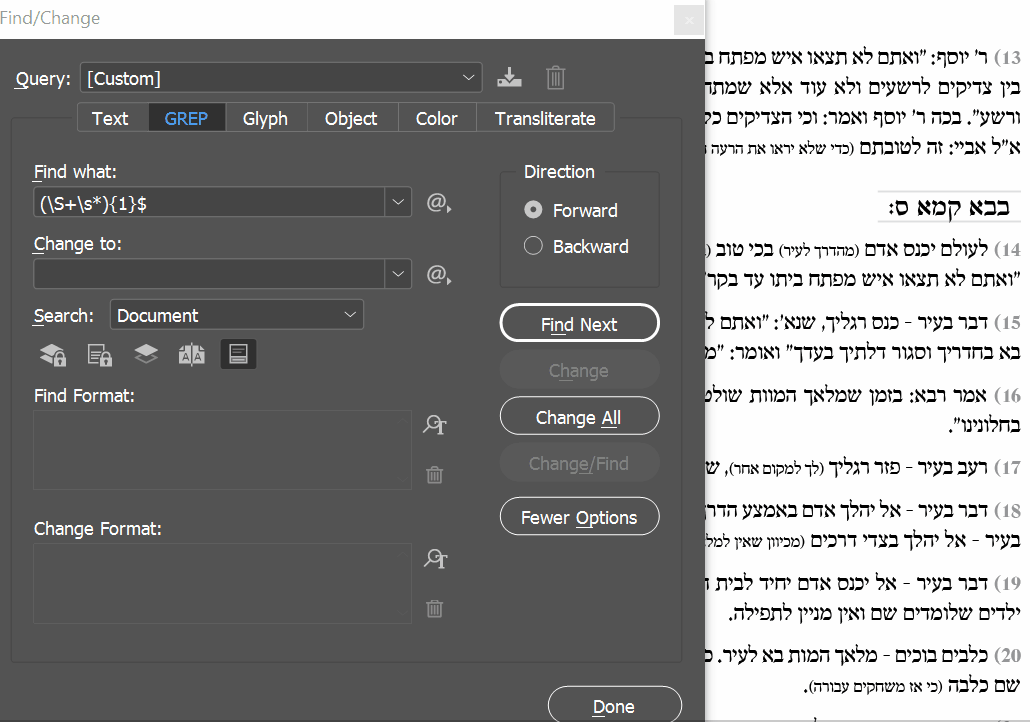
Task: Specify attributes to change icon
Action: point(435,558)
